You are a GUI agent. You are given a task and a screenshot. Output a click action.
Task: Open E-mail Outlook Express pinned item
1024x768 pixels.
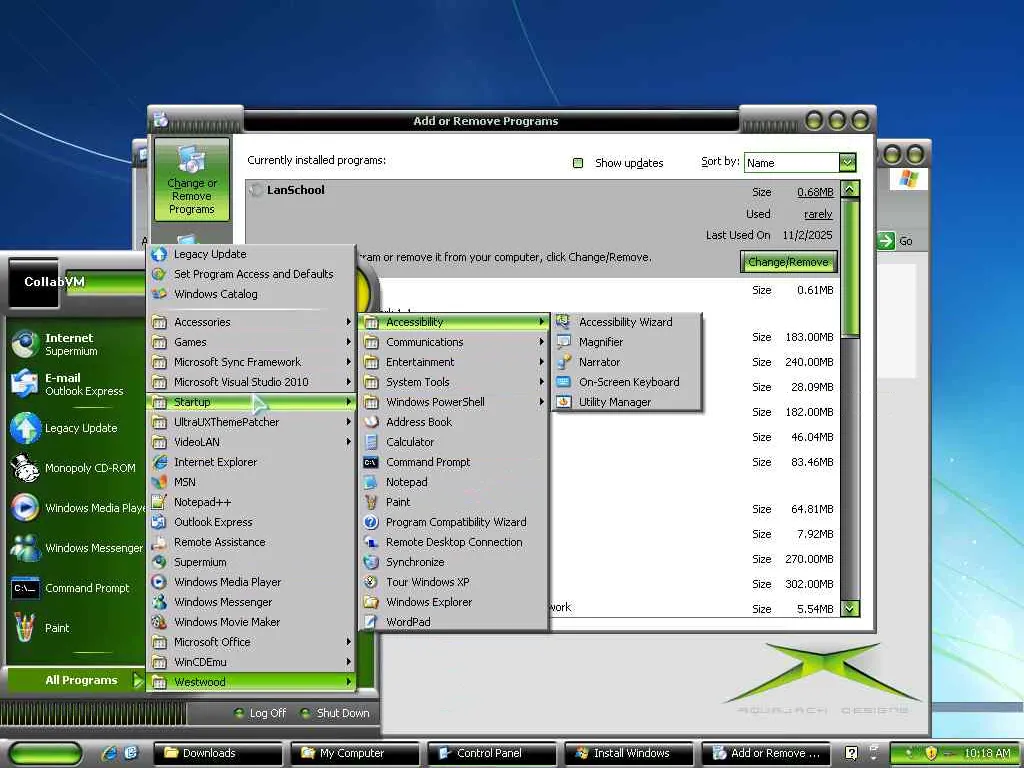[75, 384]
